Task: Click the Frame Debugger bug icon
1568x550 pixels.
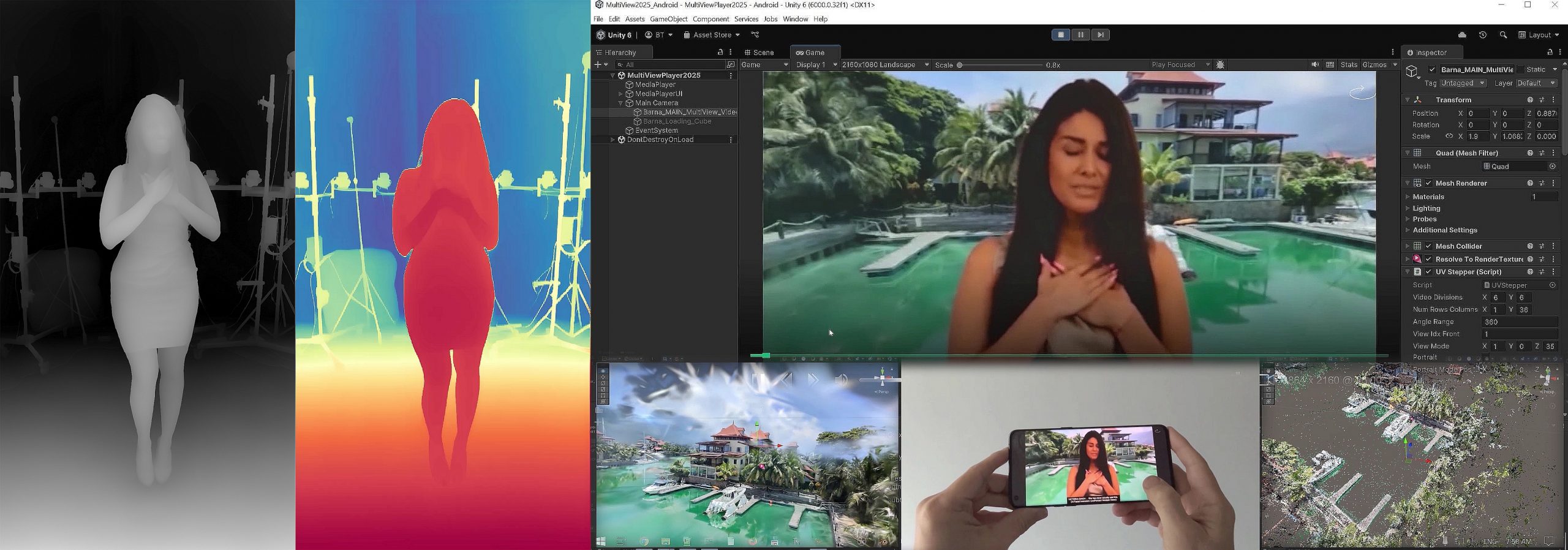Action: (x=1220, y=65)
